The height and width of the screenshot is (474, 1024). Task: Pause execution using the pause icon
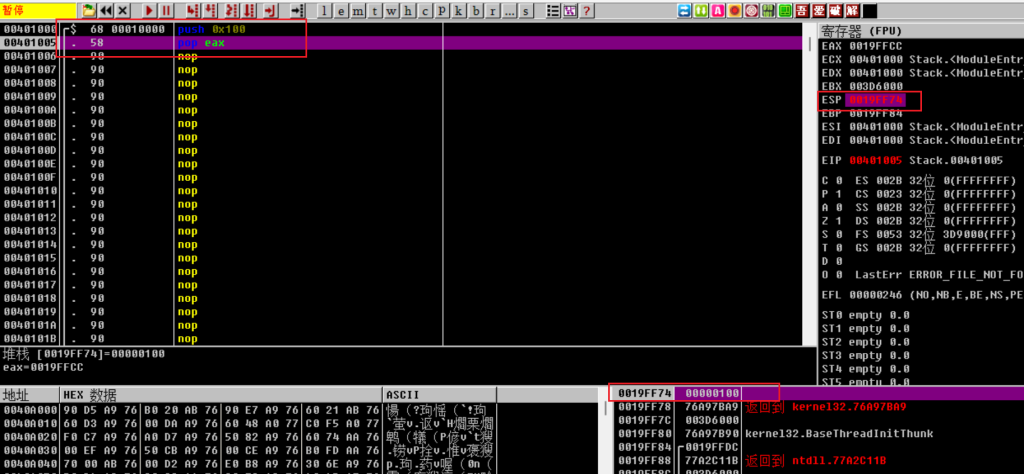pos(167,9)
